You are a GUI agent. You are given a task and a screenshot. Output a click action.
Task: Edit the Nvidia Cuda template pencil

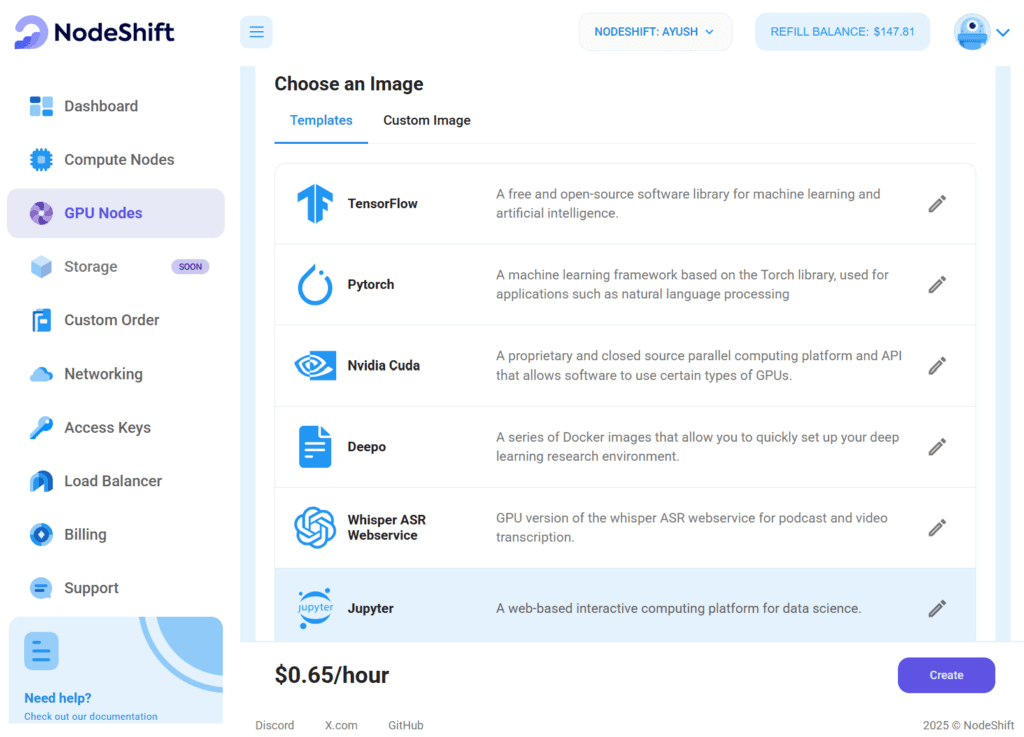937,366
